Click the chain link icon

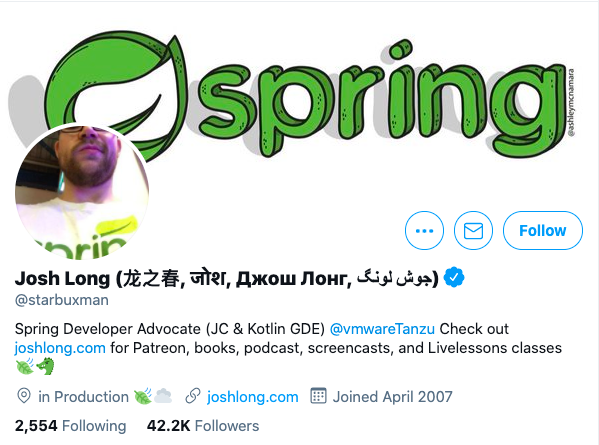[x=193, y=396]
